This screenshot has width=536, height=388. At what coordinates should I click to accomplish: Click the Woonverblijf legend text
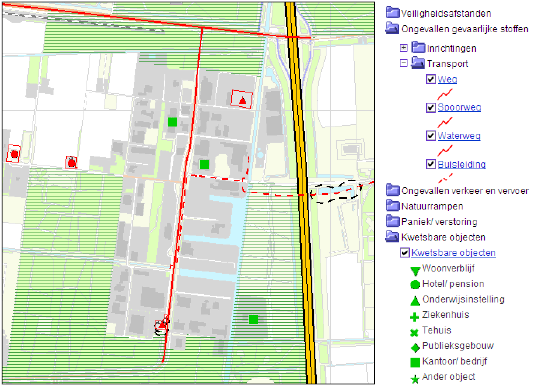coord(448,268)
